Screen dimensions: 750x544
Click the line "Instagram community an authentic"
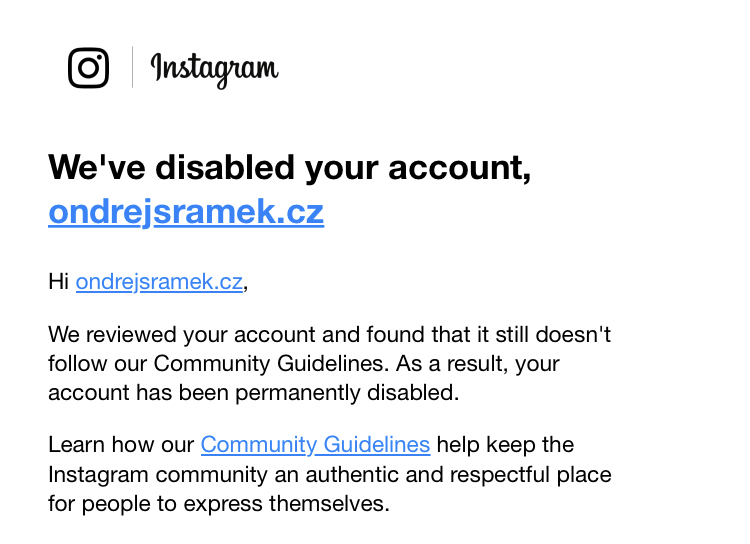(246, 475)
